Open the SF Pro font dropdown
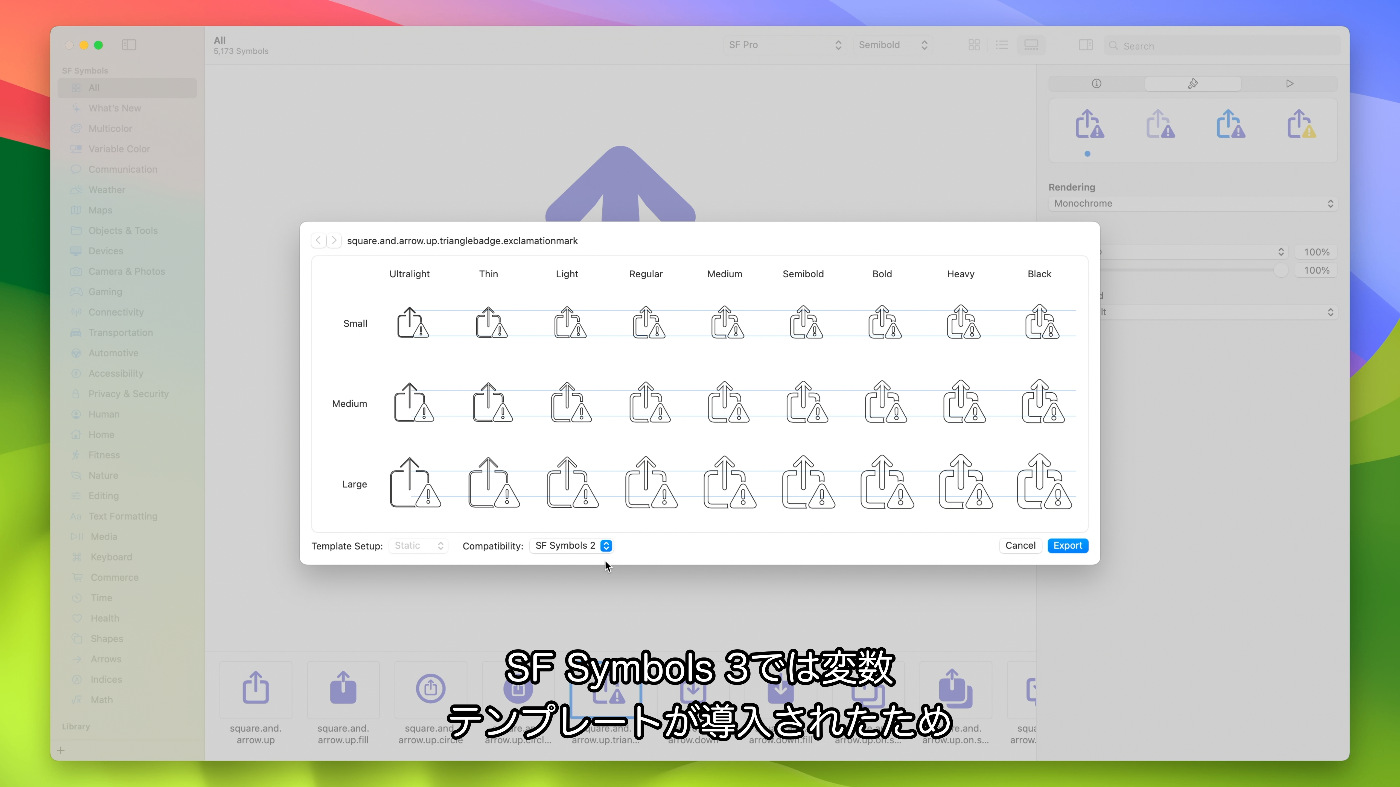The height and width of the screenshot is (787, 1400). coord(785,45)
